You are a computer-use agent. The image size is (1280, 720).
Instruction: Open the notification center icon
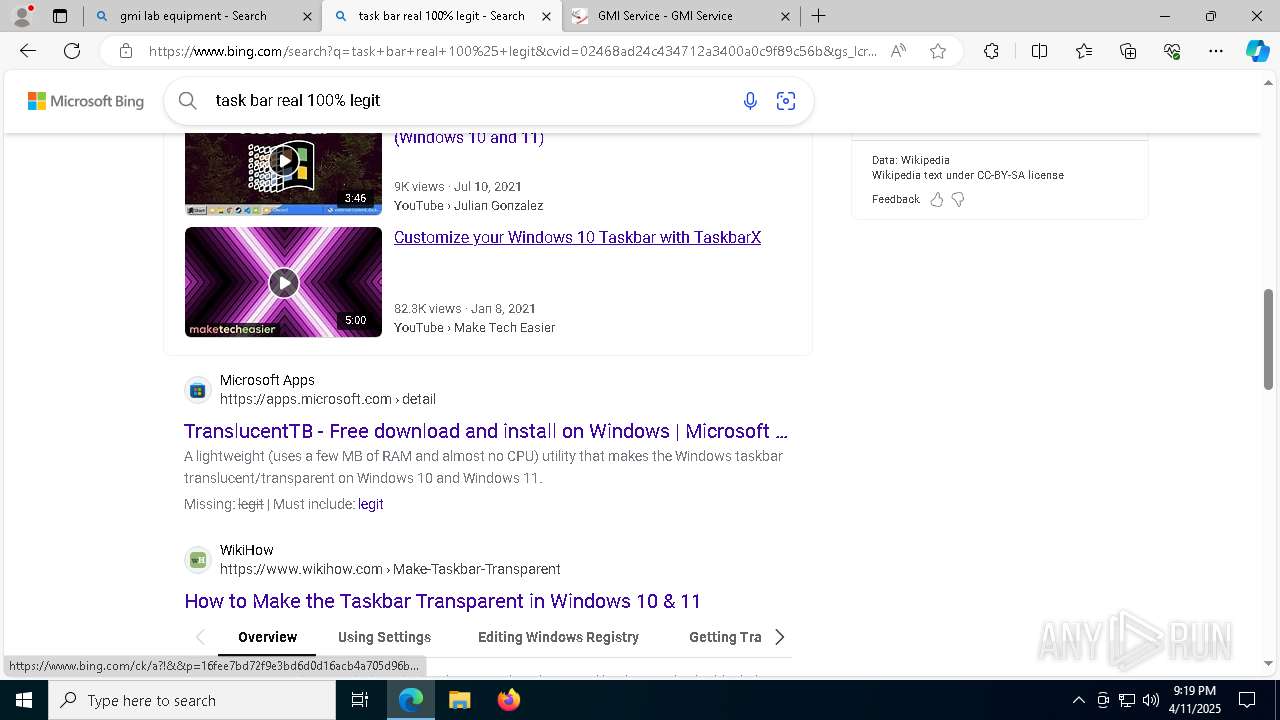point(1247,700)
